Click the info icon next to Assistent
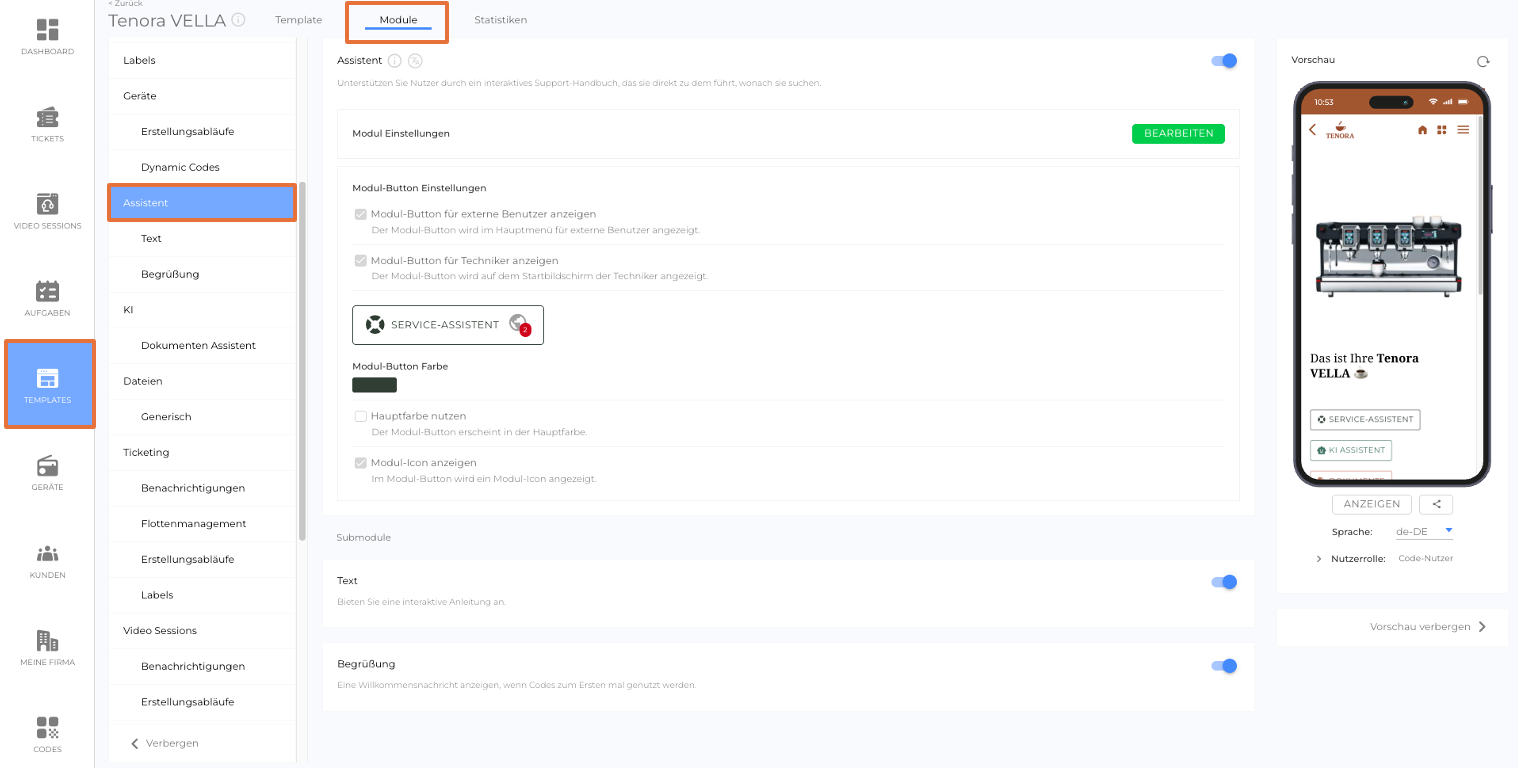The width and height of the screenshot is (1518, 769). pyautogui.click(x=394, y=61)
